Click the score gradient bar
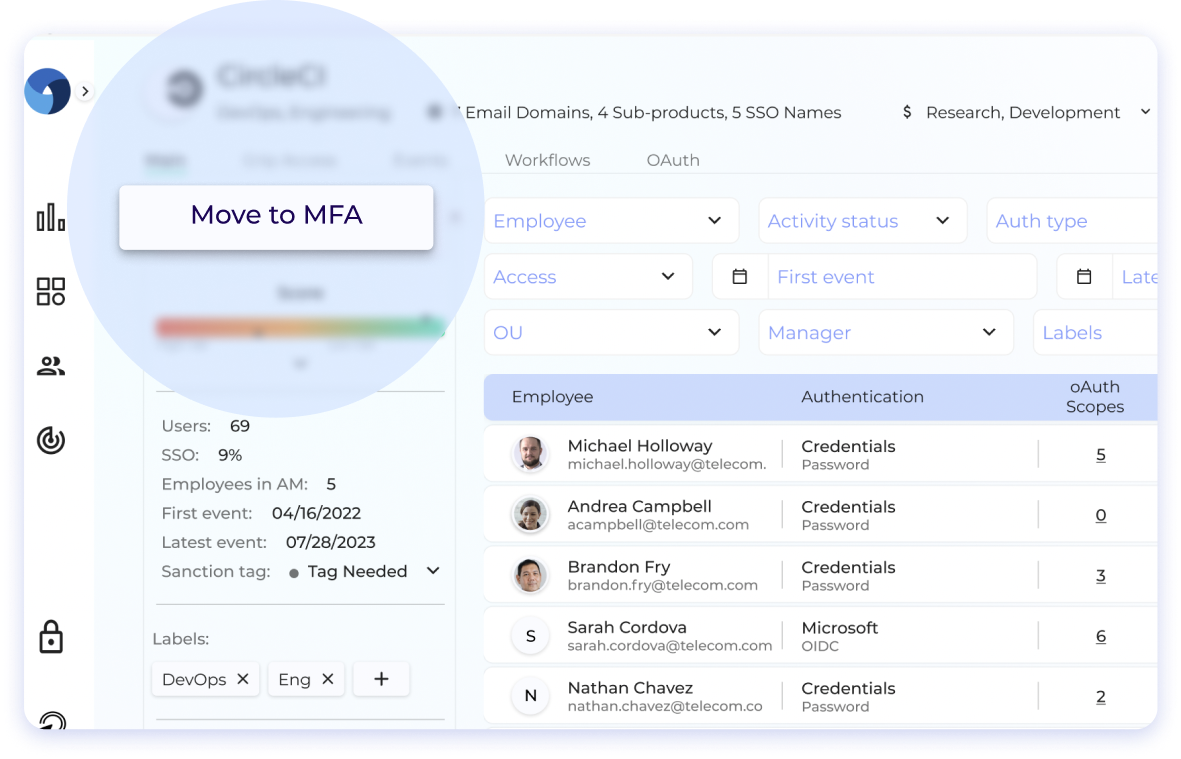Image resolution: width=1181 pixels, height=759 pixels. [300, 327]
